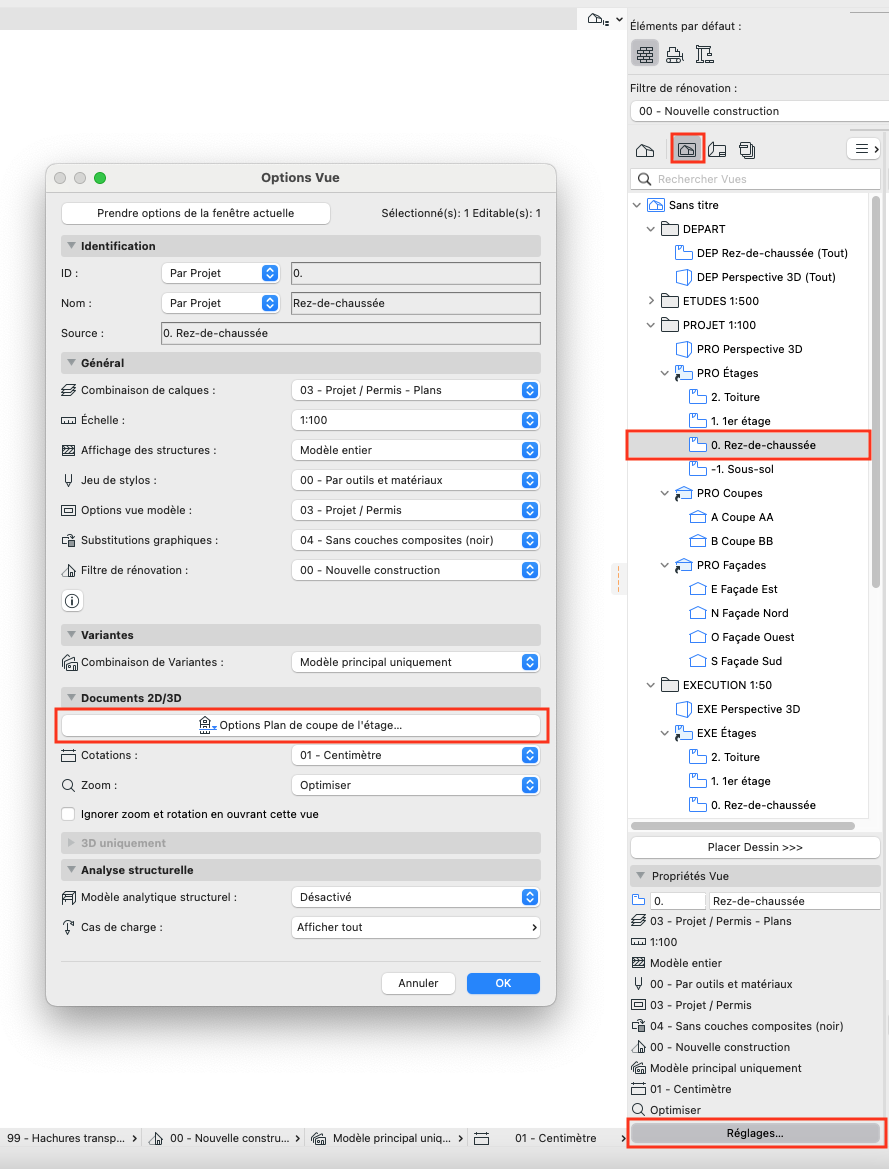This screenshot has height=1169, width=889.
Task: Select 0. Rez-de-chaussée under PRO Étages
Action: [x=749, y=445]
